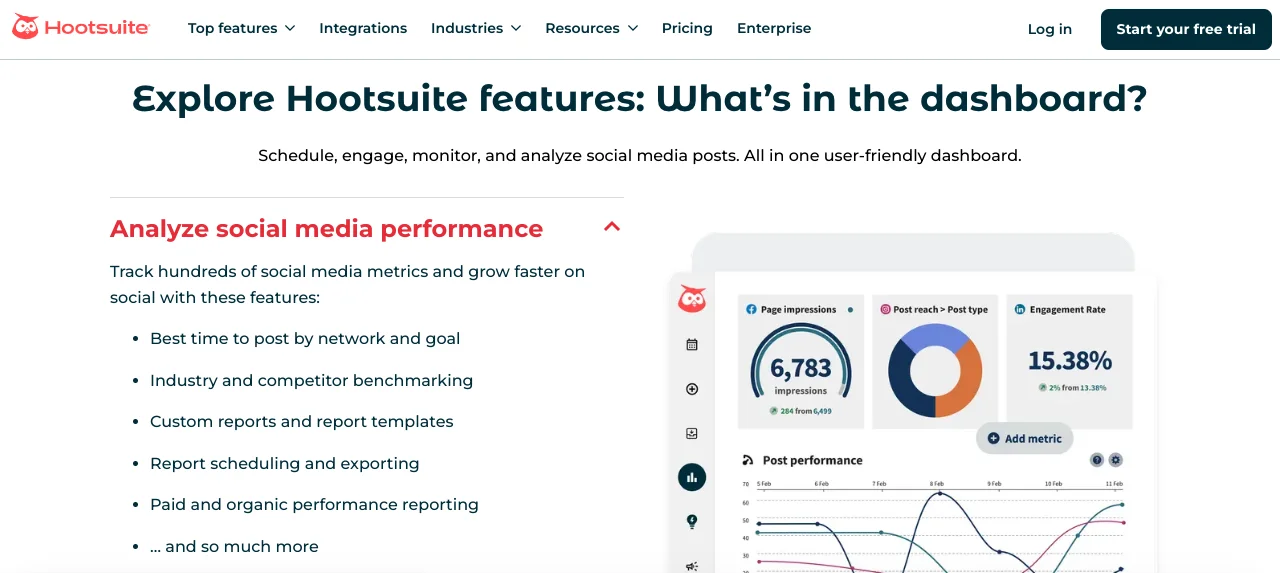Click the Explore Hootsuite features headline
The image size is (1280, 573).
click(x=640, y=99)
